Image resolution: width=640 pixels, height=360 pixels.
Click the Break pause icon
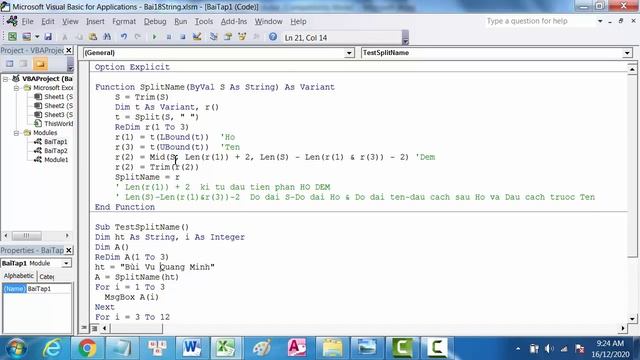point(169,37)
